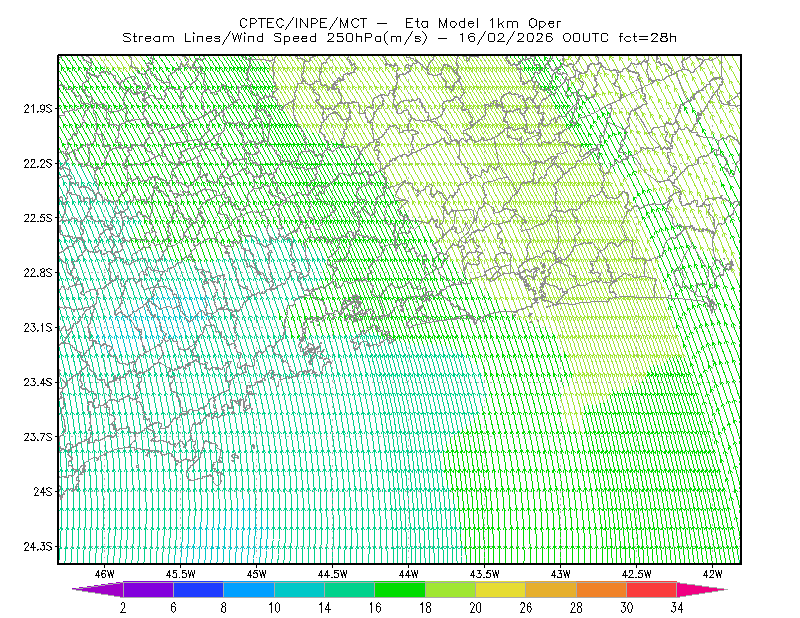
Task: Click the title text 'CPTEC/INPE/MCT — Eta Model 1km Oper'
Action: (401, 23)
